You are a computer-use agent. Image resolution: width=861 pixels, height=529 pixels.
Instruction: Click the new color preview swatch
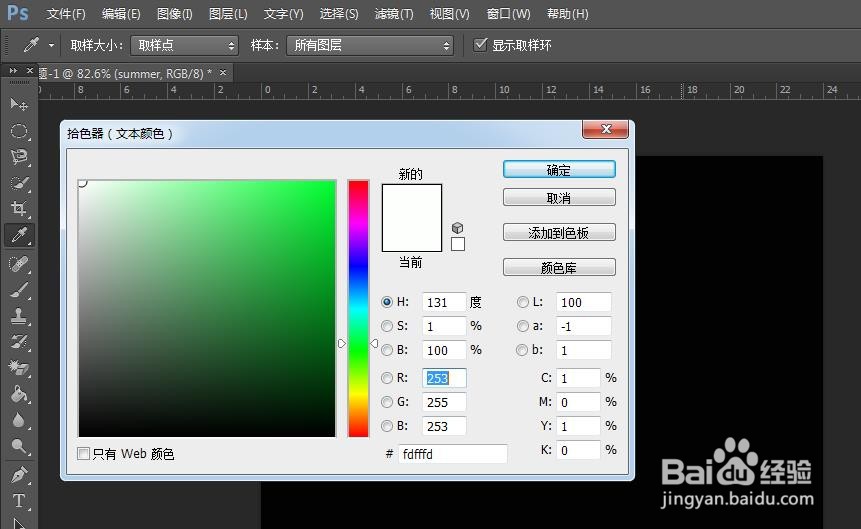tap(412, 201)
